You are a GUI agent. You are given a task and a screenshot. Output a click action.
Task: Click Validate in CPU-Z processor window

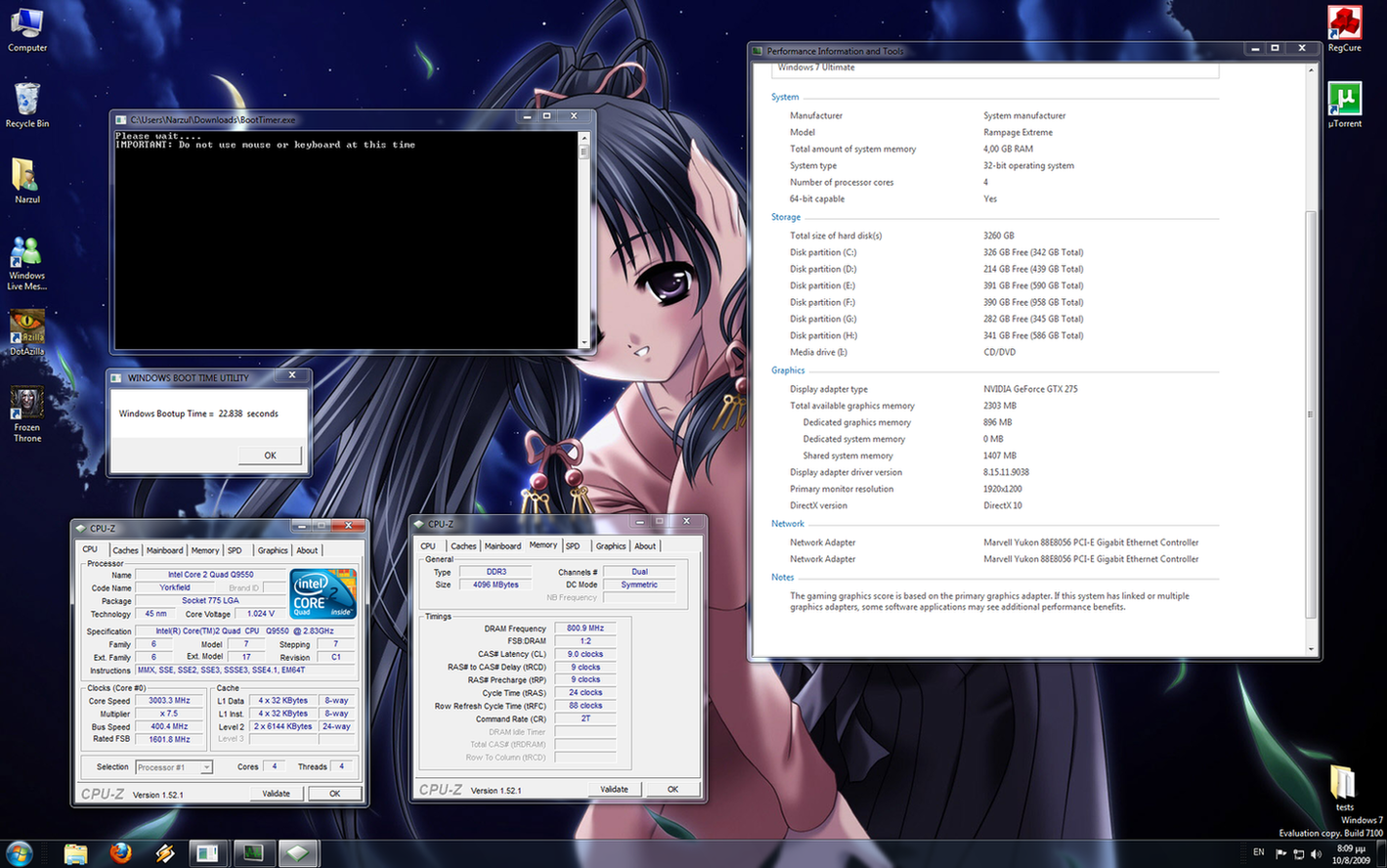(277, 794)
